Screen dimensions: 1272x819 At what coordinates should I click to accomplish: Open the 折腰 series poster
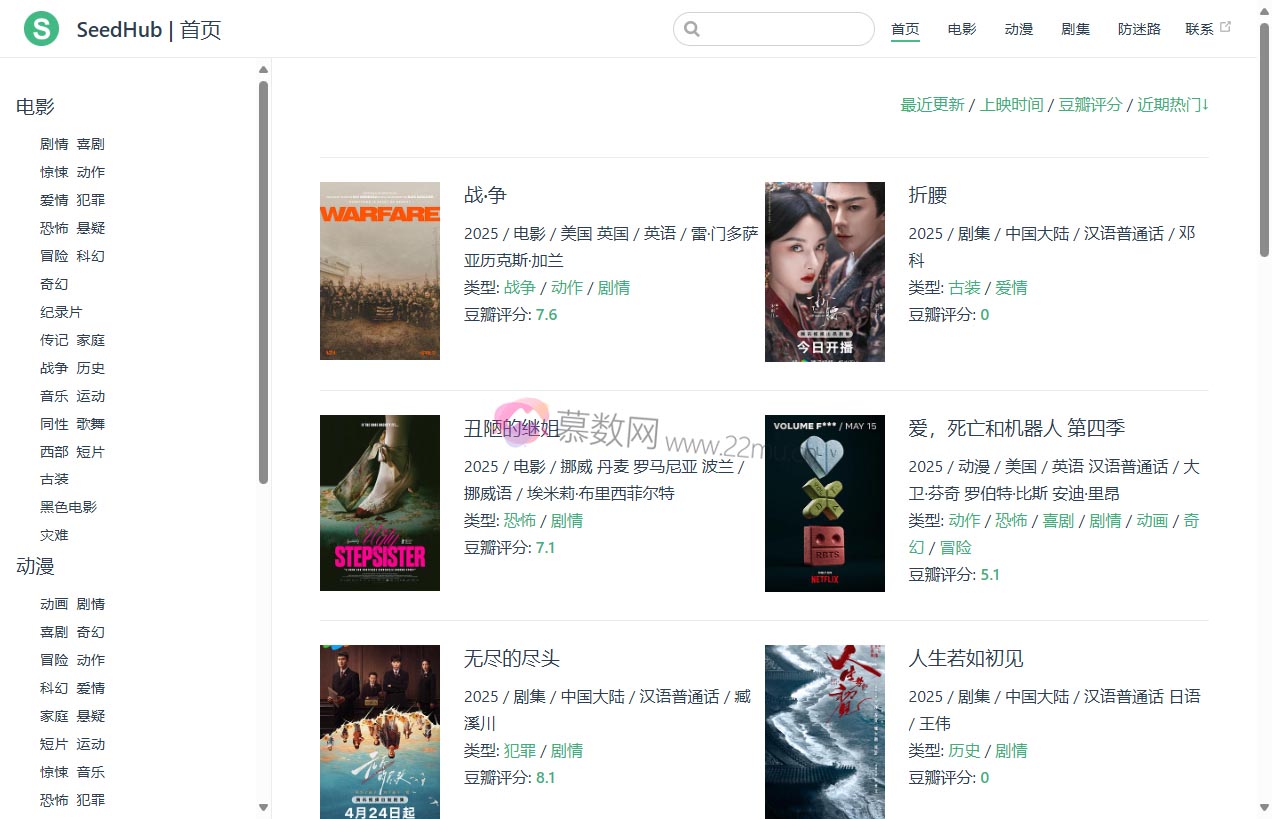pyautogui.click(x=824, y=271)
